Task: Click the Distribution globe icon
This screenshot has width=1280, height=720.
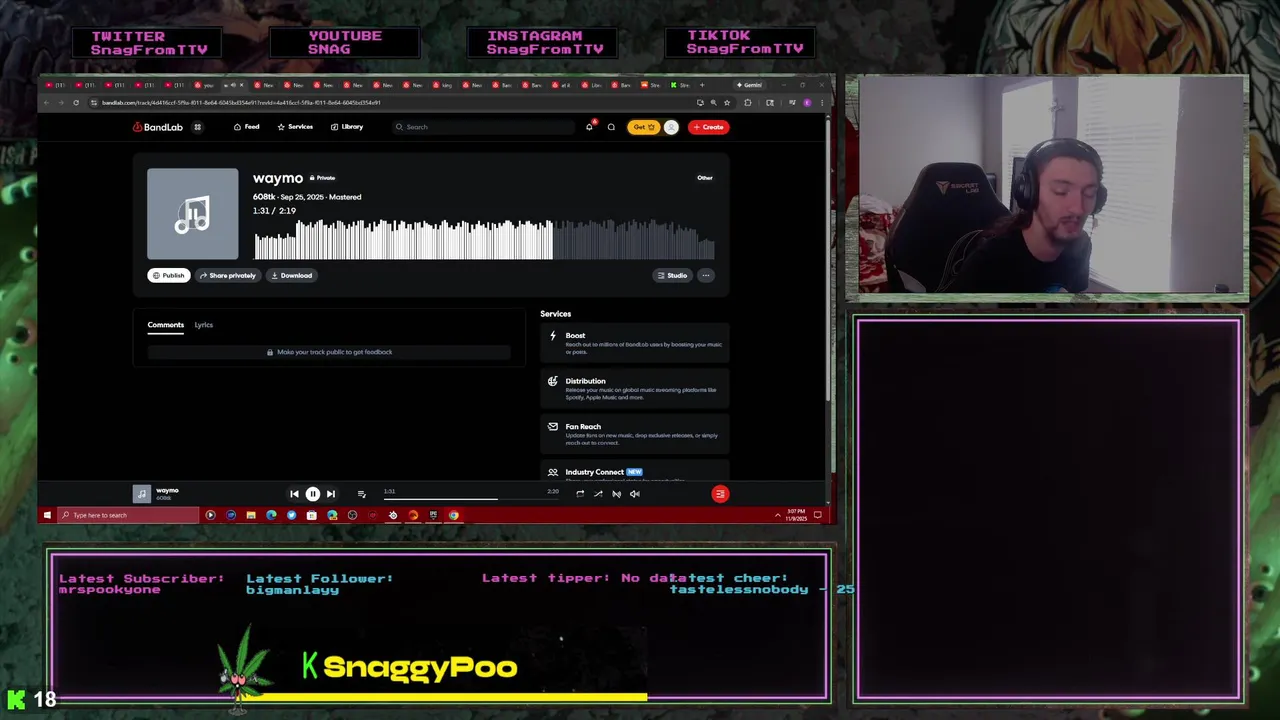Action: click(x=553, y=381)
